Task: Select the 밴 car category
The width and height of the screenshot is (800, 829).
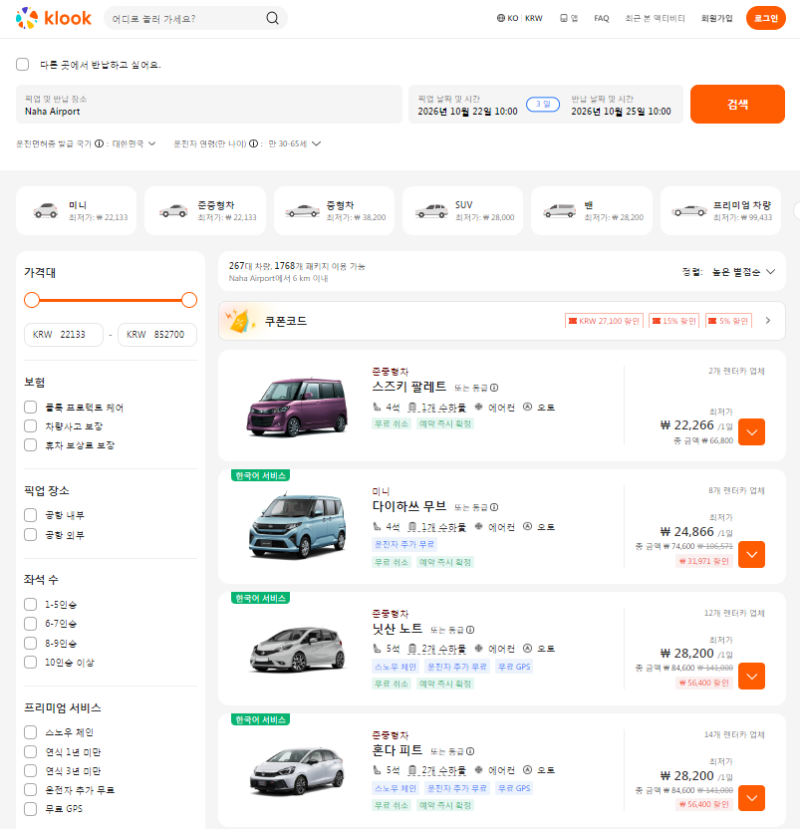Action: click(592, 210)
